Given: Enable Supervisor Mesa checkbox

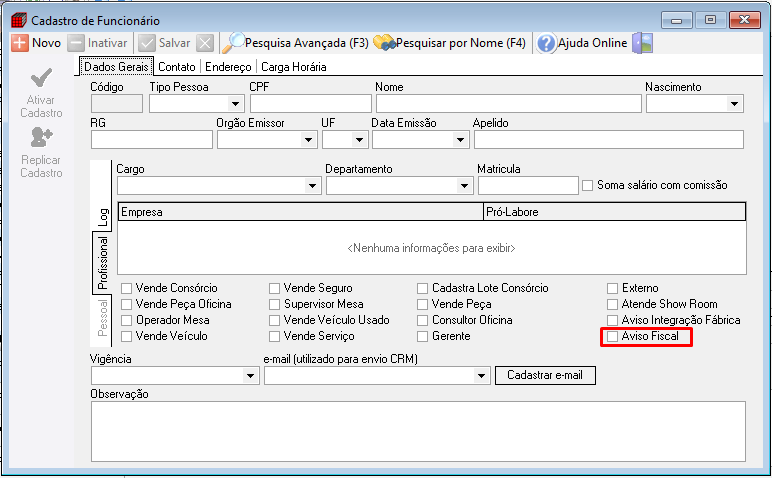Looking at the screenshot, I should click(274, 304).
